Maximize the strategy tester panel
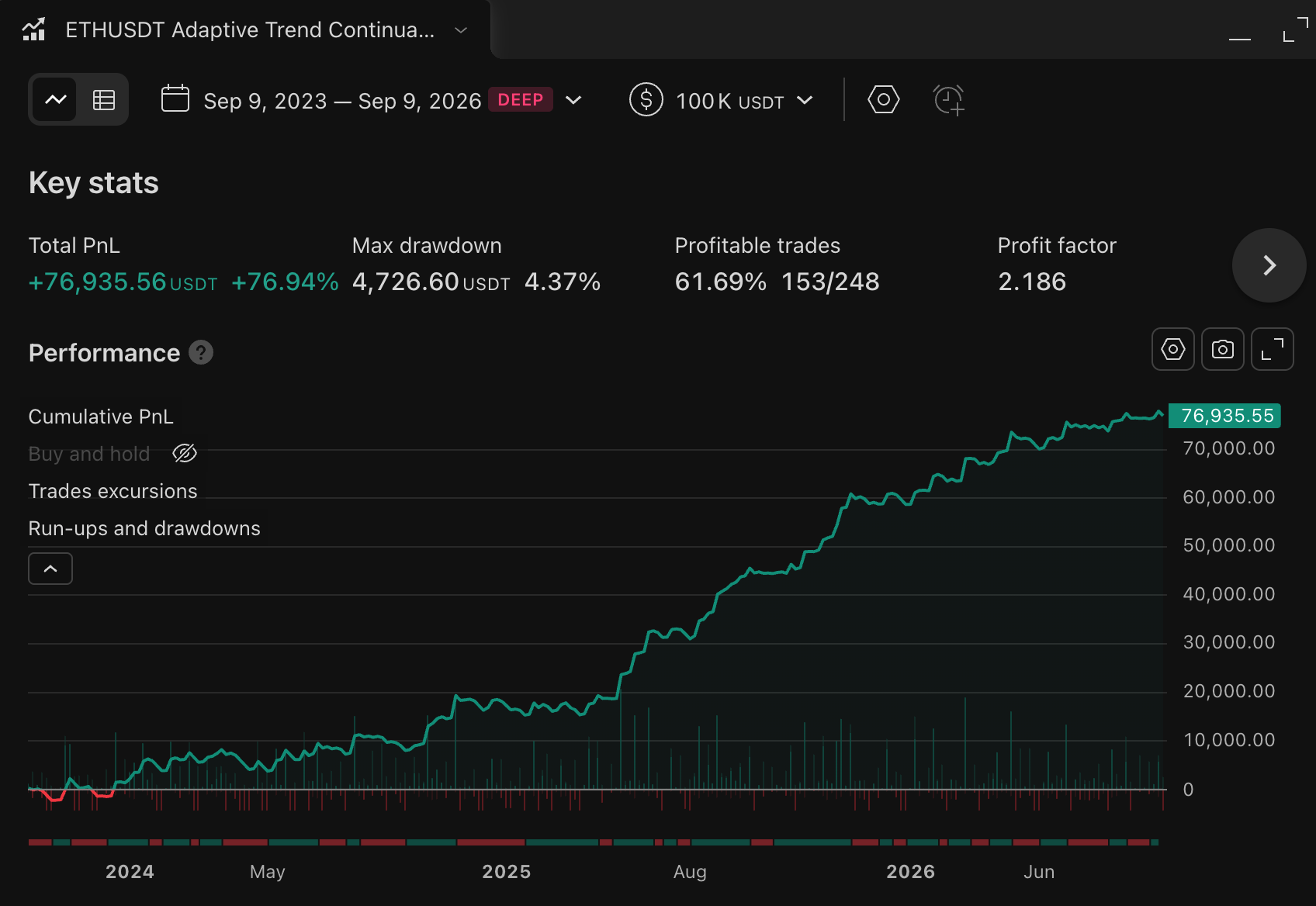Image resolution: width=1316 pixels, height=906 pixels. tap(1295, 29)
